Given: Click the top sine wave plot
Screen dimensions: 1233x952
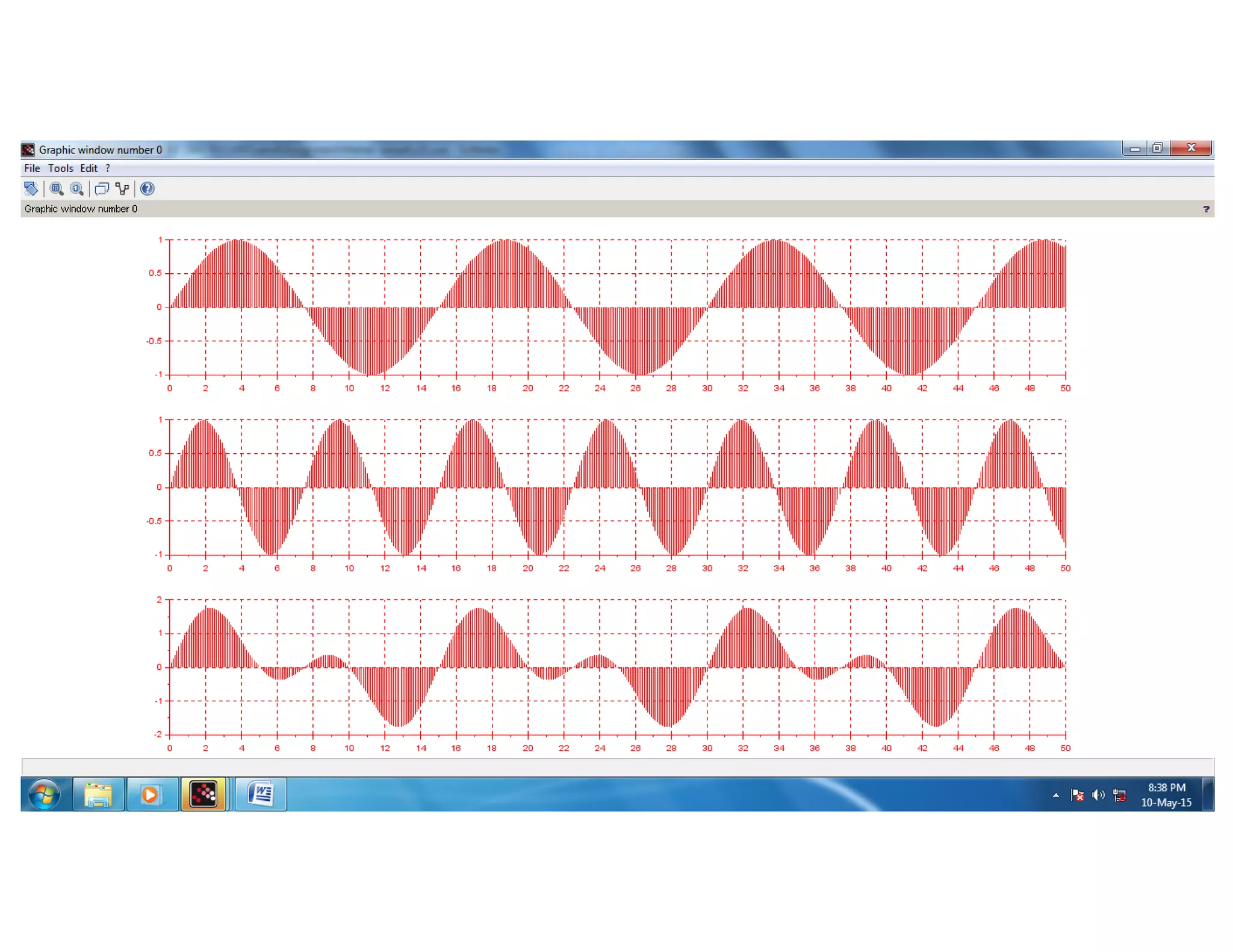Looking at the screenshot, I should [x=618, y=308].
